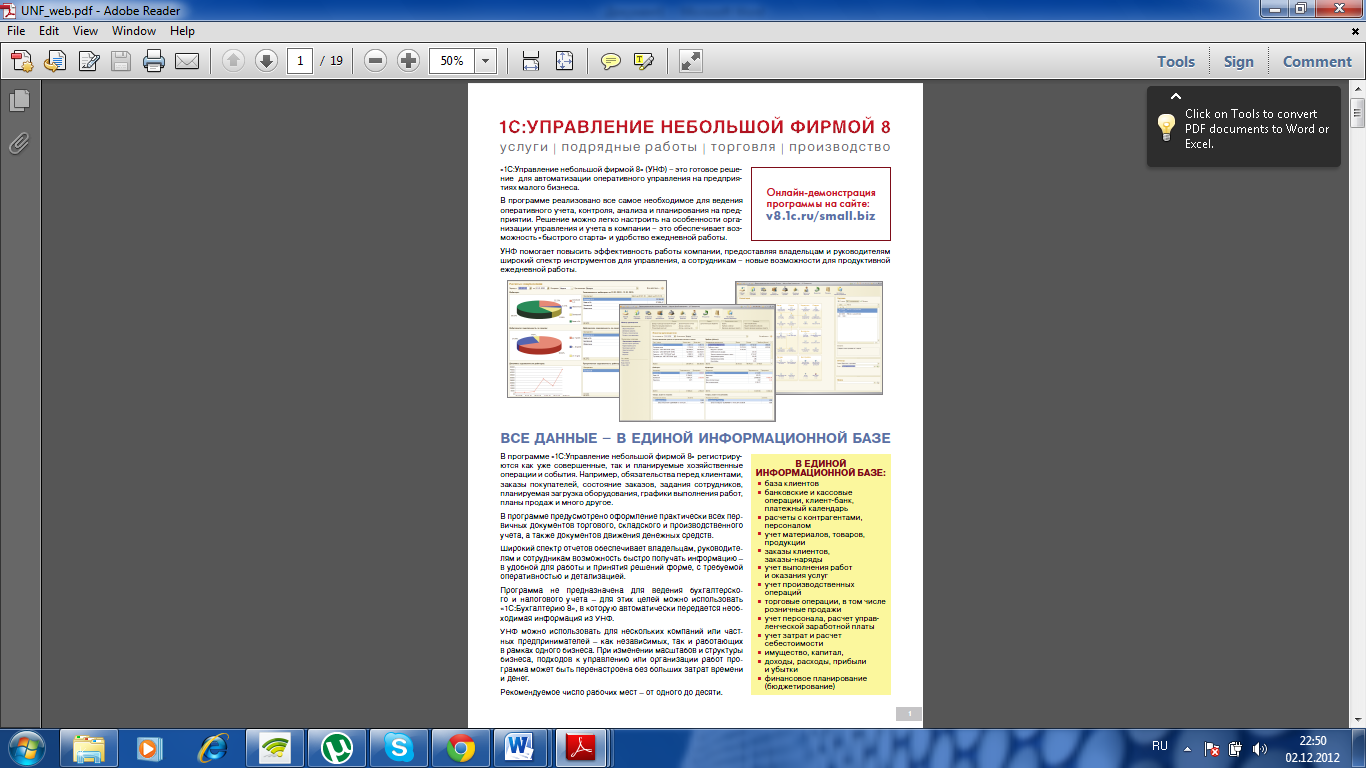Click the fit one full page icon

565,61
